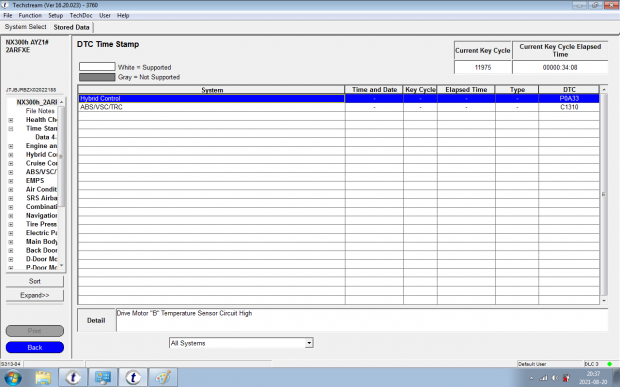The image size is (620, 387).
Task: Expand the Health Check tree node
Action: (x=11, y=120)
